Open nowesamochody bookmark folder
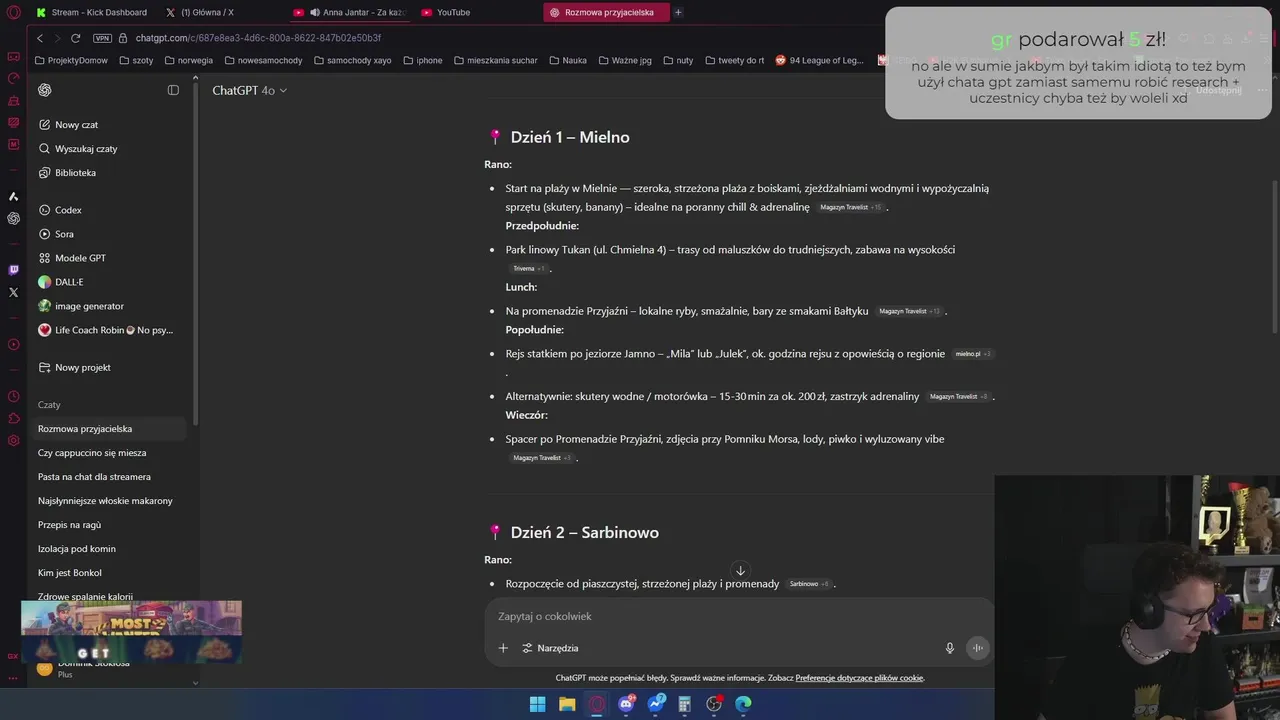Screen dimensions: 1280x720 pos(262,60)
